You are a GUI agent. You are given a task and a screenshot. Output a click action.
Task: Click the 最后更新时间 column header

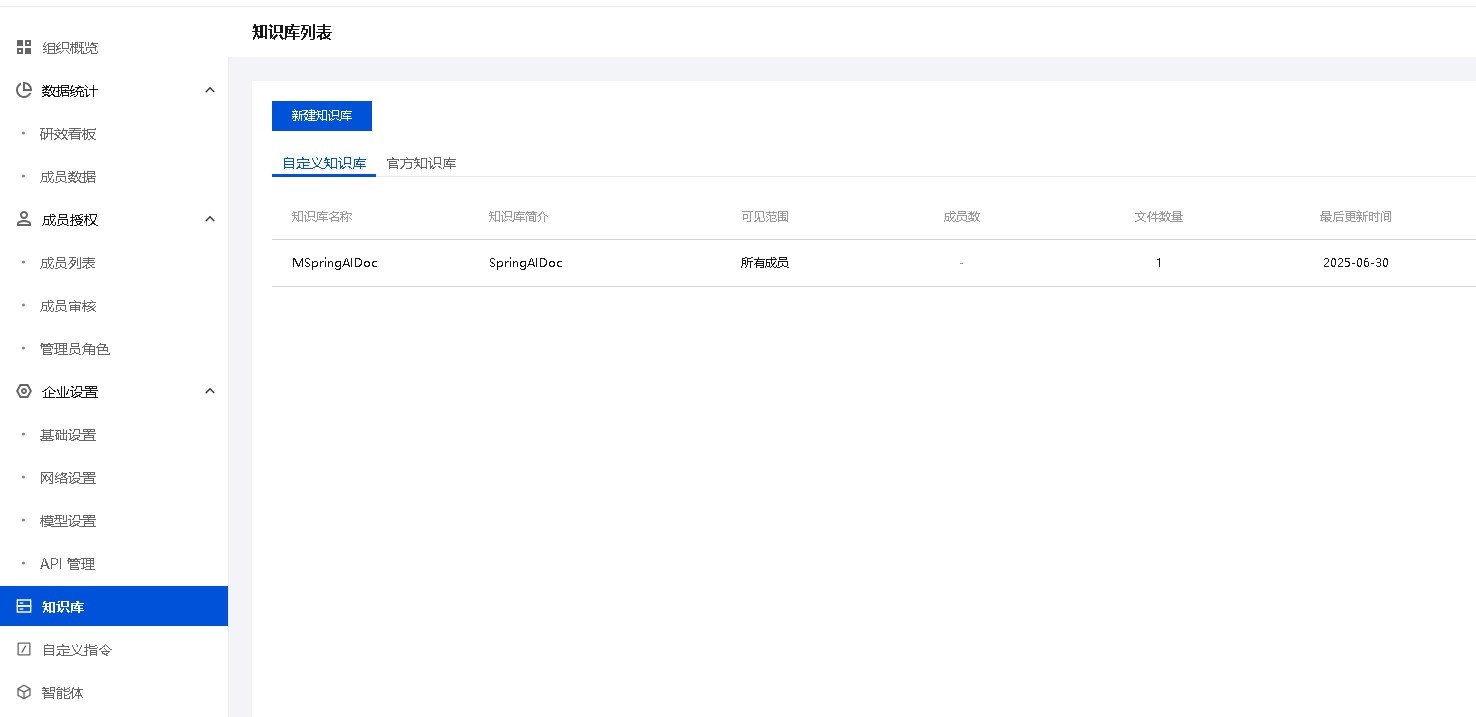[1356, 217]
